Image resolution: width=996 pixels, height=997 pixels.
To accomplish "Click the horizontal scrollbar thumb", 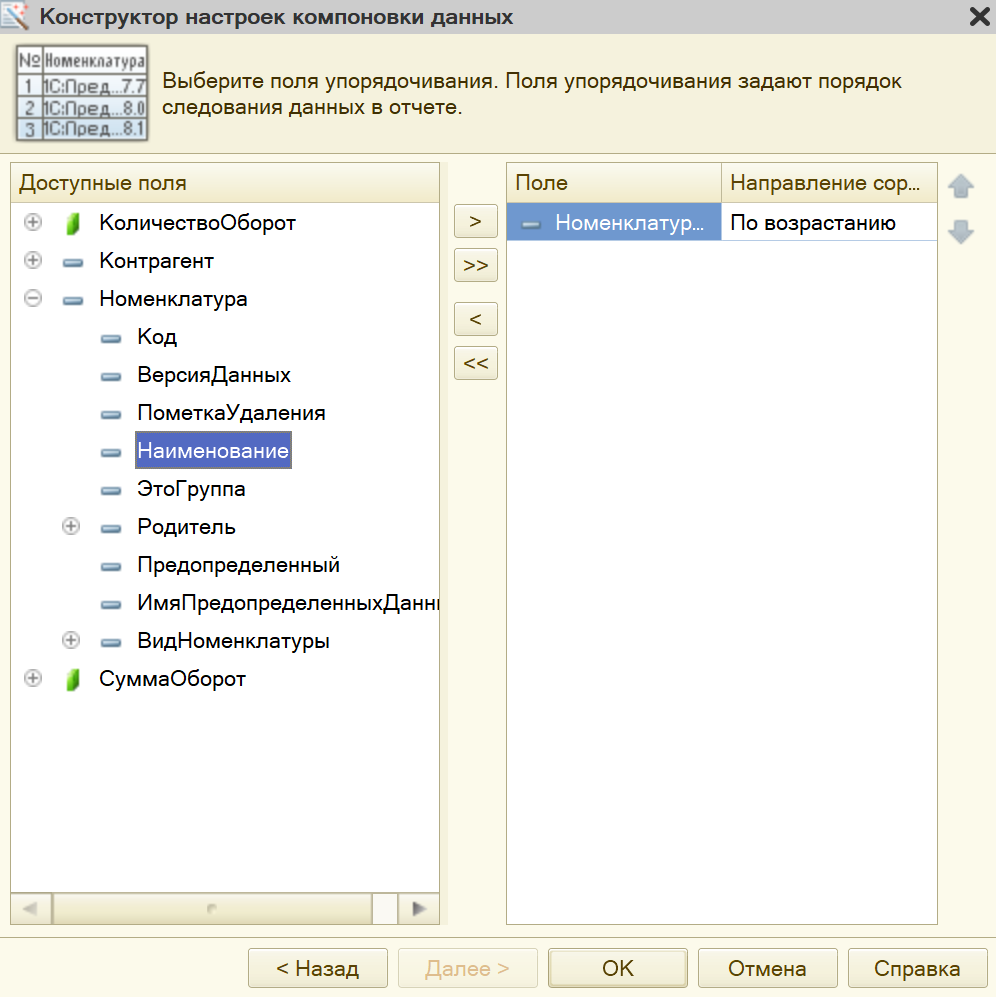I will click(212, 908).
